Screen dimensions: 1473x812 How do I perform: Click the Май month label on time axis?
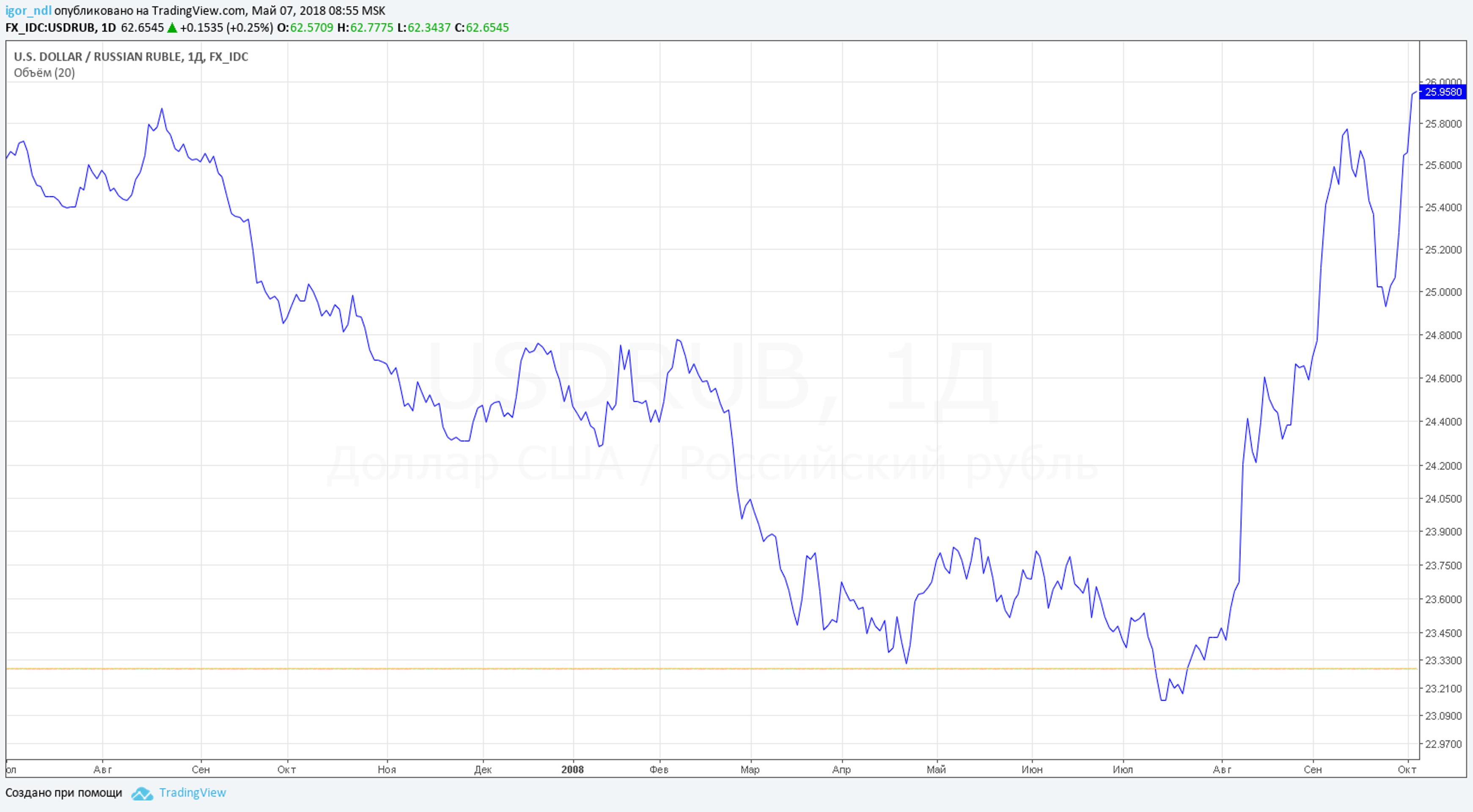[x=936, y=770]
